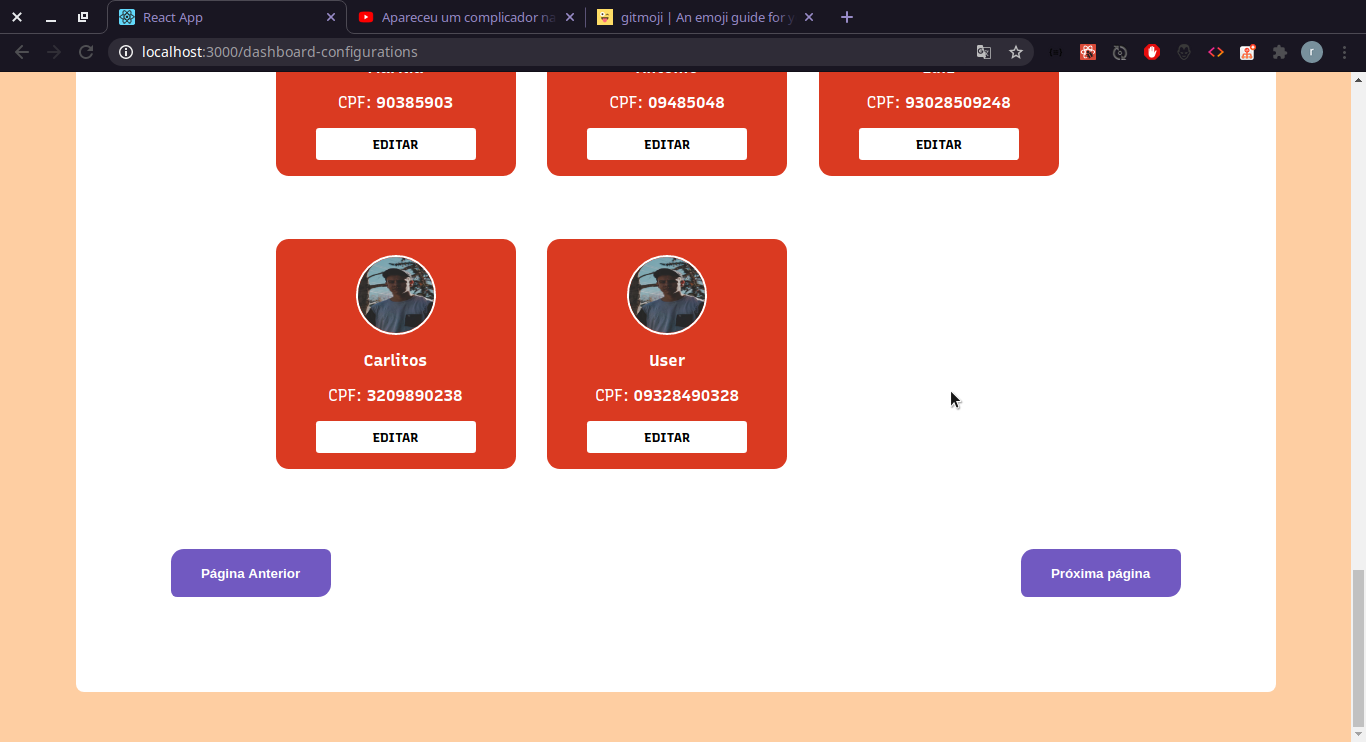Click EDITAR for CPF 90385903
Image resolution: width=1366 pixels, height=742 pixels.
click(396, 144)
